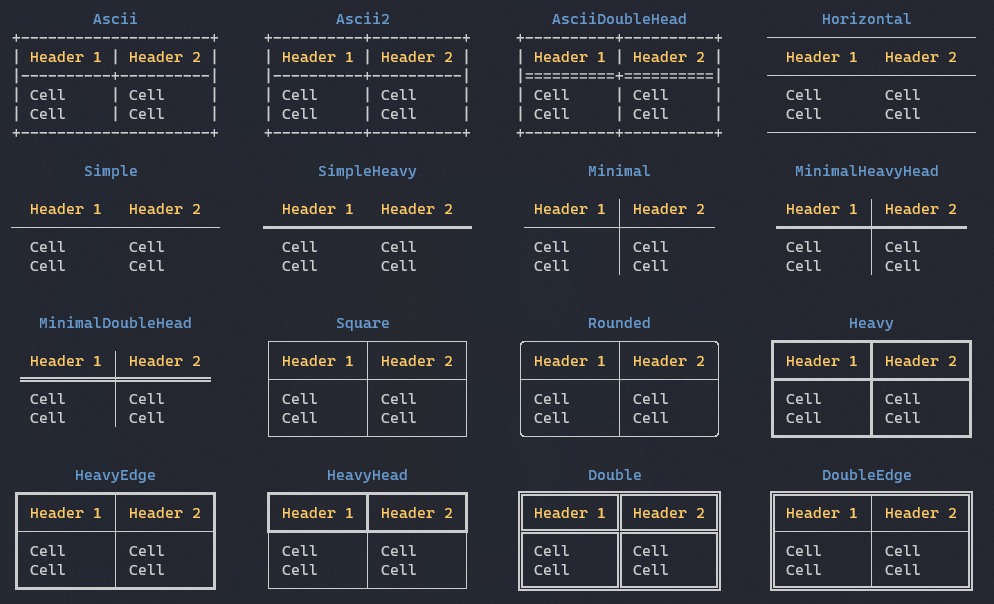The image size is (994, 604).
Task: Select Header 2 in the Heavy table
Action: 920,361
